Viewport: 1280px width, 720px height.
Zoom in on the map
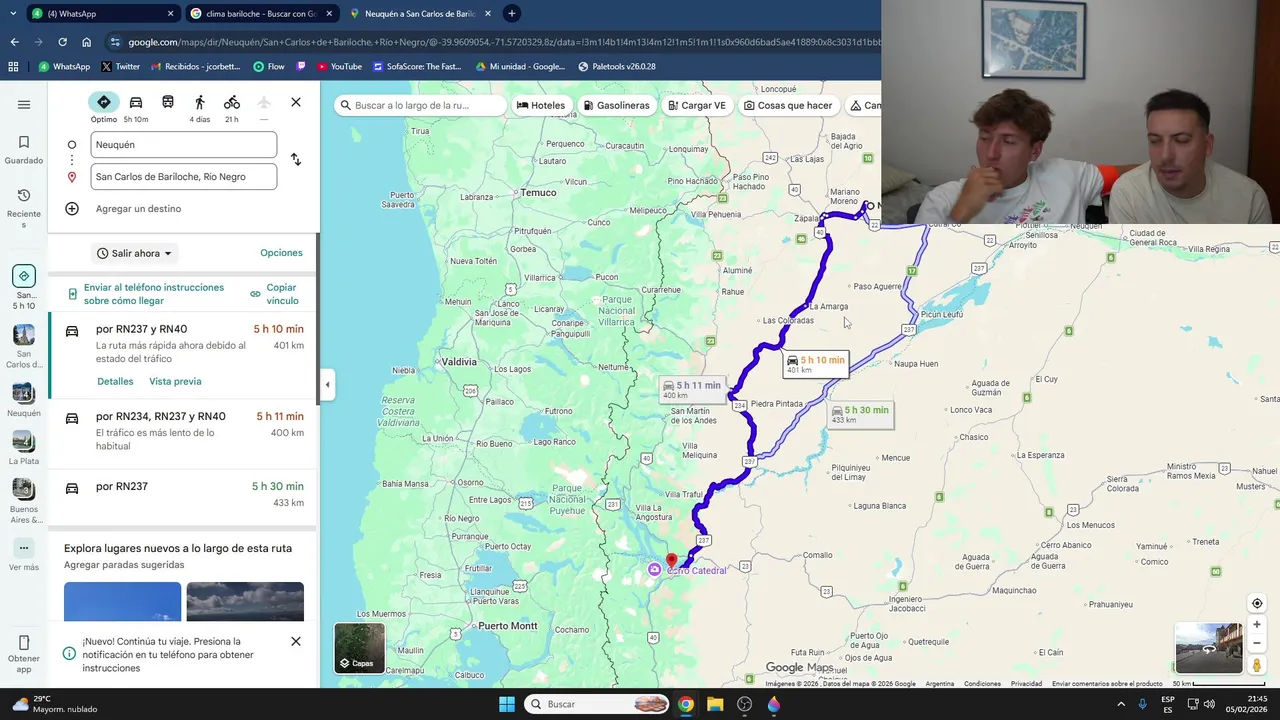[1257, 624]
